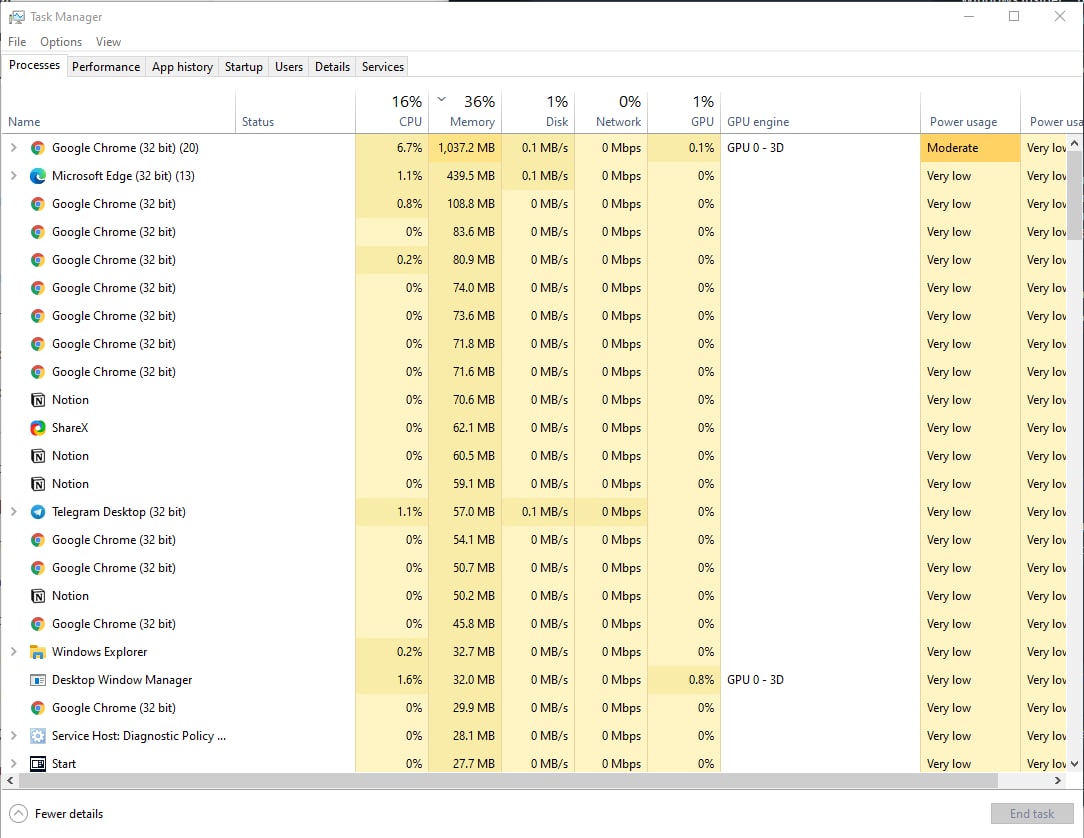Sort by the Power usage column
Viewport: 1084px width, 838px height.
(x=970, y=113)
